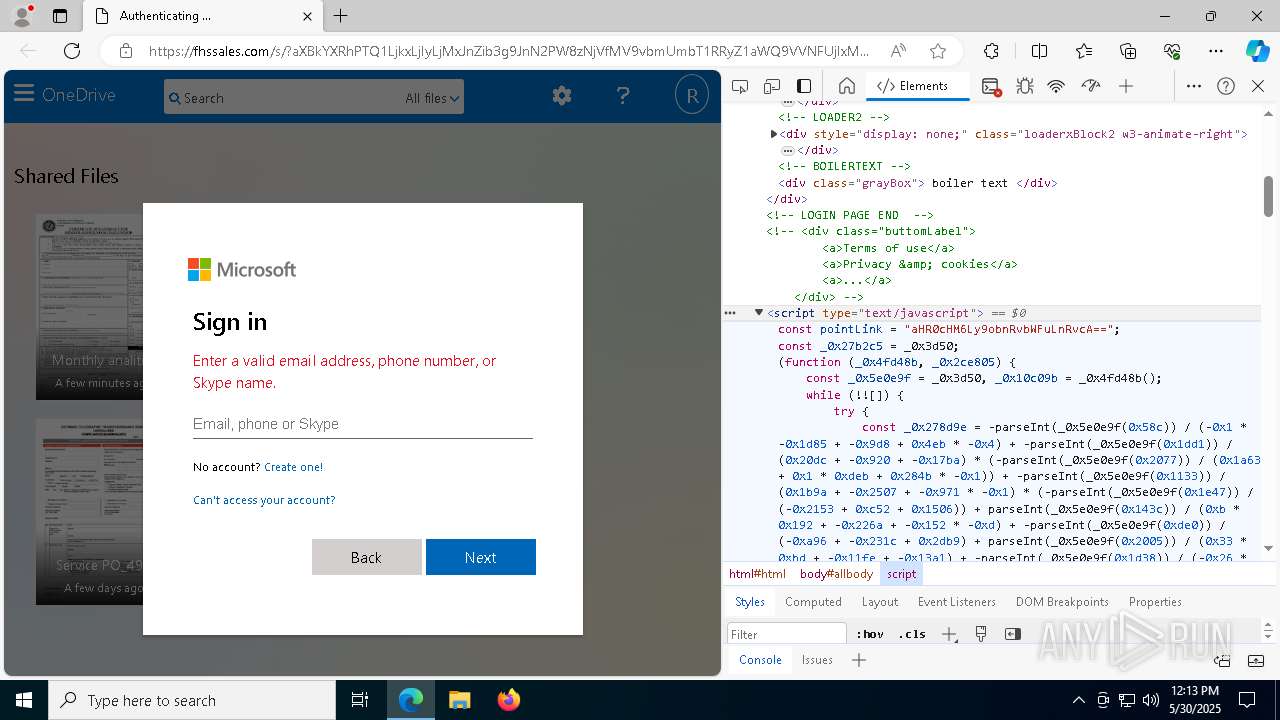1280x720 pixels.
Task: Open the Copilot icon in Edge
Action: pyautogui.click(x=1257, y=51)
